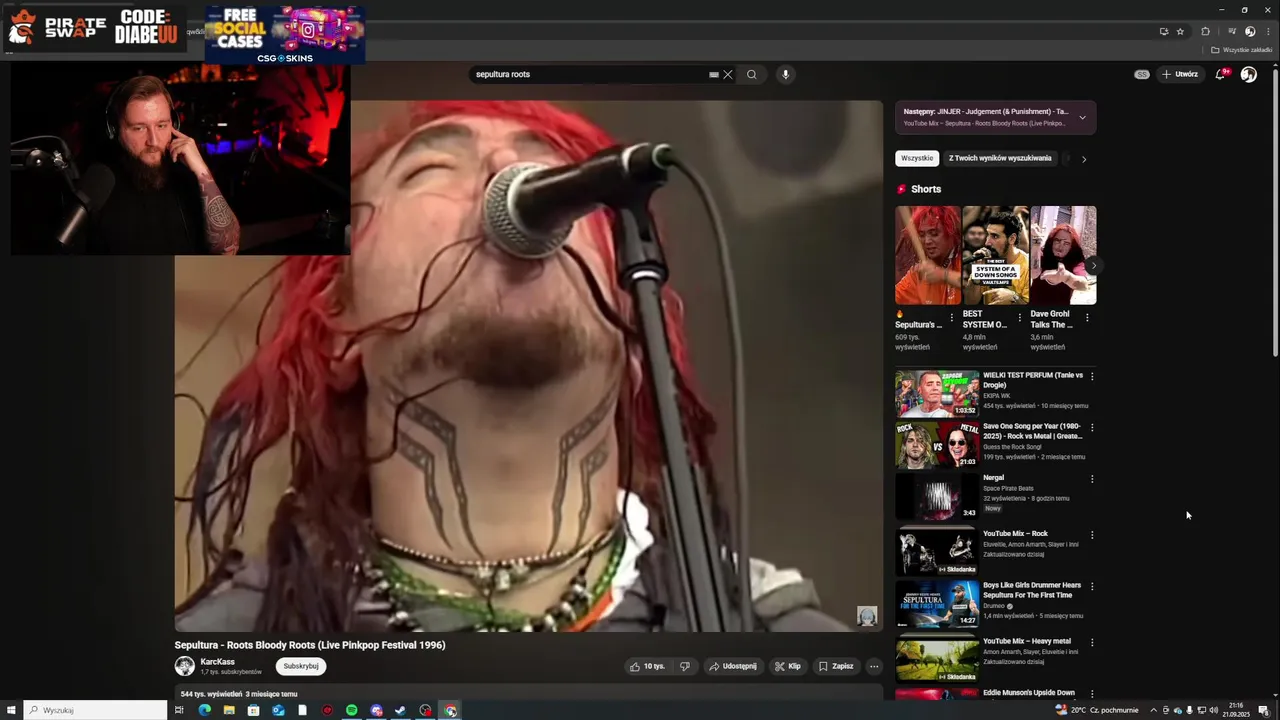This screenshot has height=720, width=1280.
Task: Click install app icon in address bar
Action: [x=1163, y=31]
